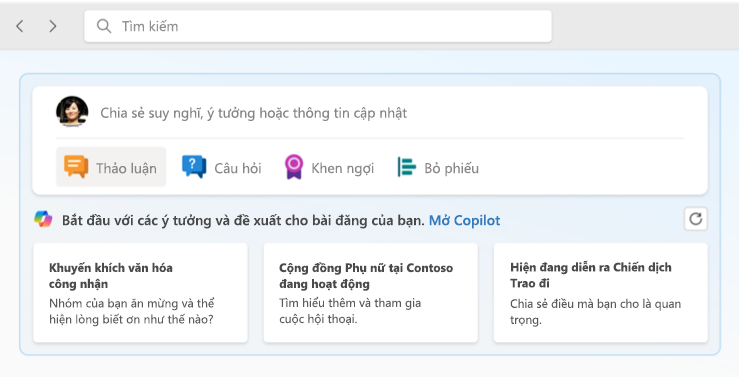The height and width of the screenshot is (377, 739).
Task: Click the magnifier search icon
Action: (104, 26)
